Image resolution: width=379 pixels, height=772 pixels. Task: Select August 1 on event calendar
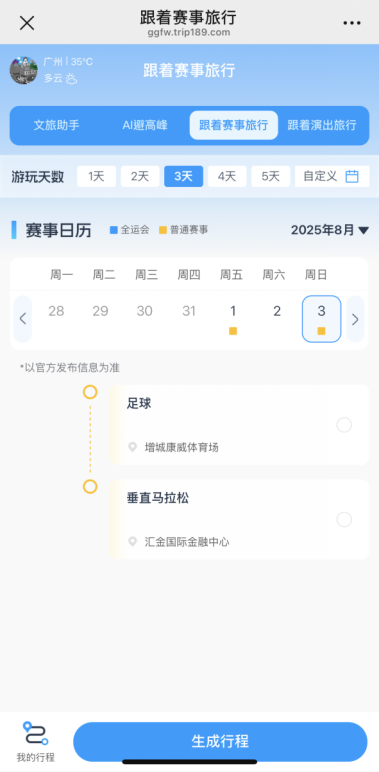[233, 319]
